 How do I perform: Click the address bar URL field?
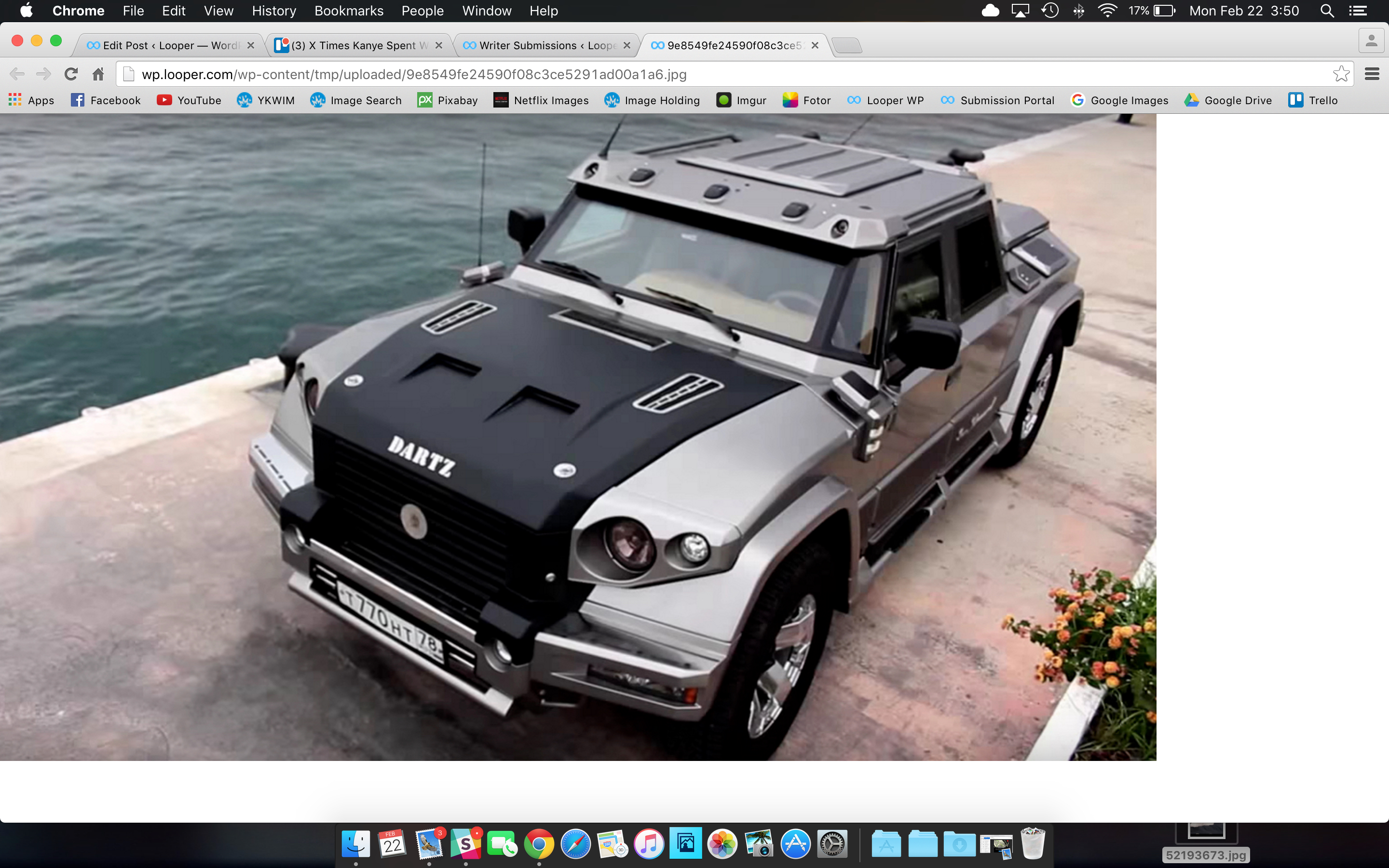click(689, 74)
